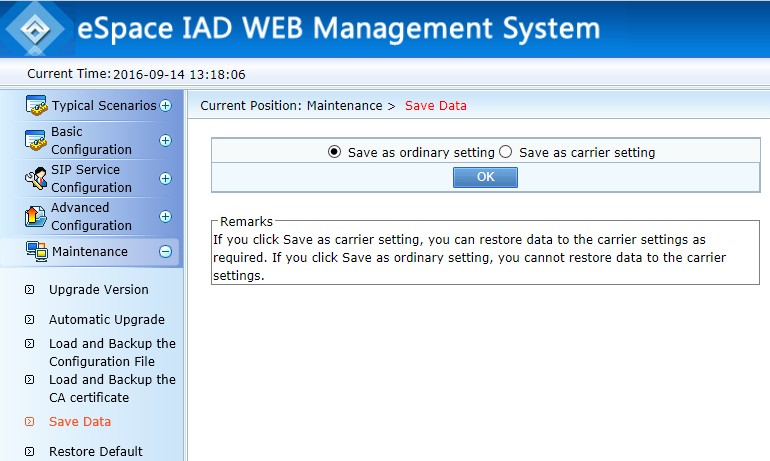Select Save as carrier setting option

tap(505, 153)
